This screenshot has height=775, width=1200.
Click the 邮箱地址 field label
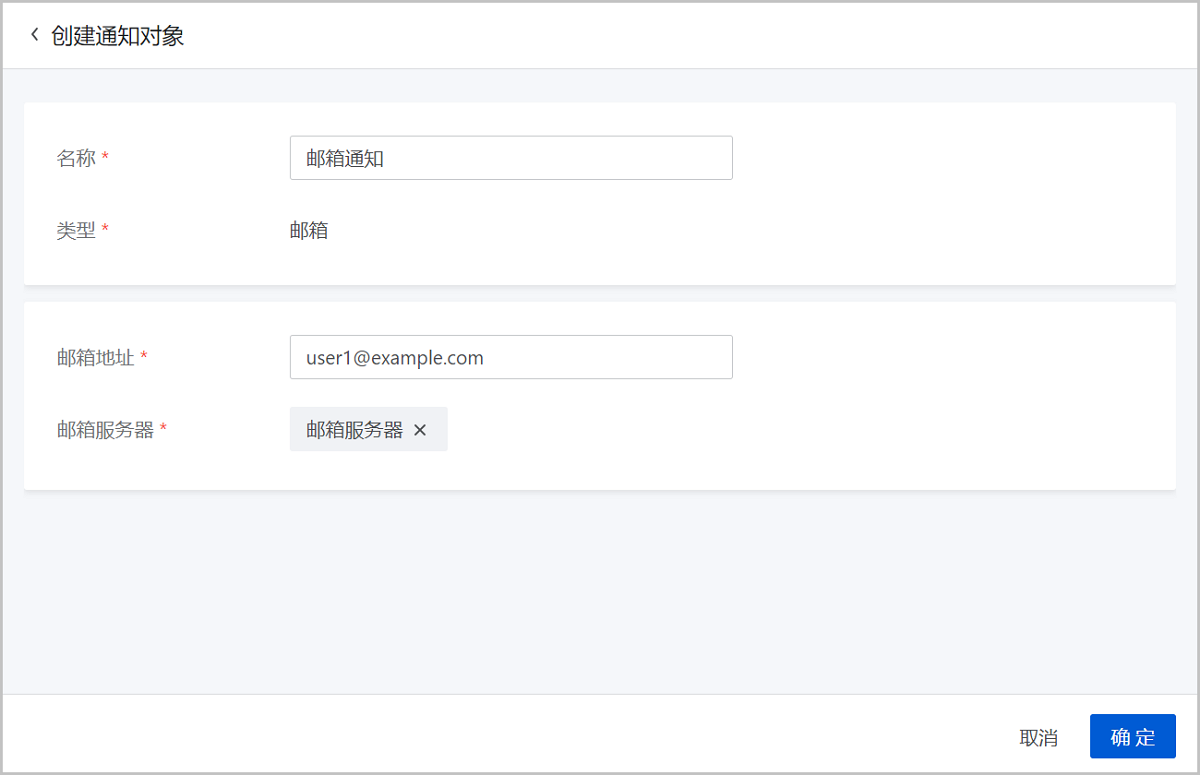click(x=95, y=357)
